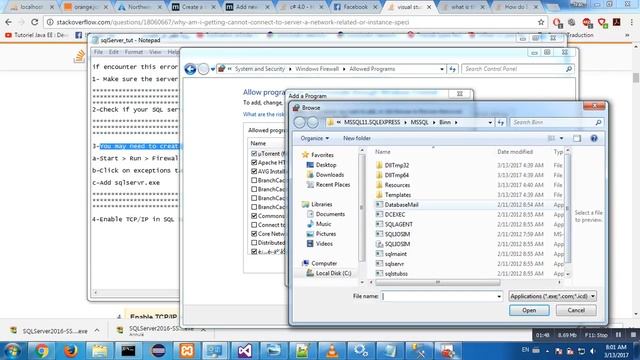This screenshot has width=640, height=360.
Task: Toggle the Connect to checkbox
Action: (x=254, y=225)
